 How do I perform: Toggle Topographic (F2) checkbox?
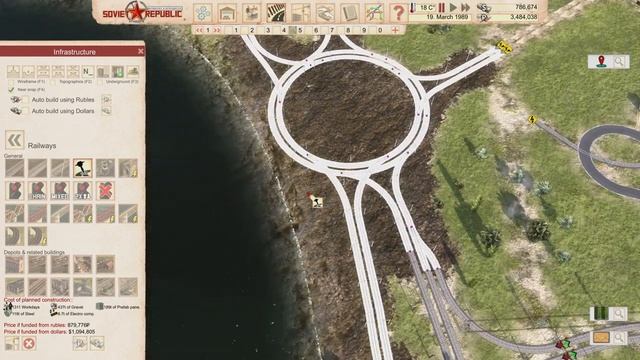(x=53, y=82)
